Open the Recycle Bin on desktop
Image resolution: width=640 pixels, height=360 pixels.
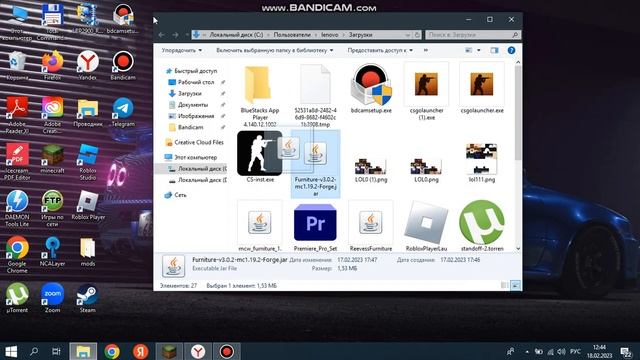[17, 66]
